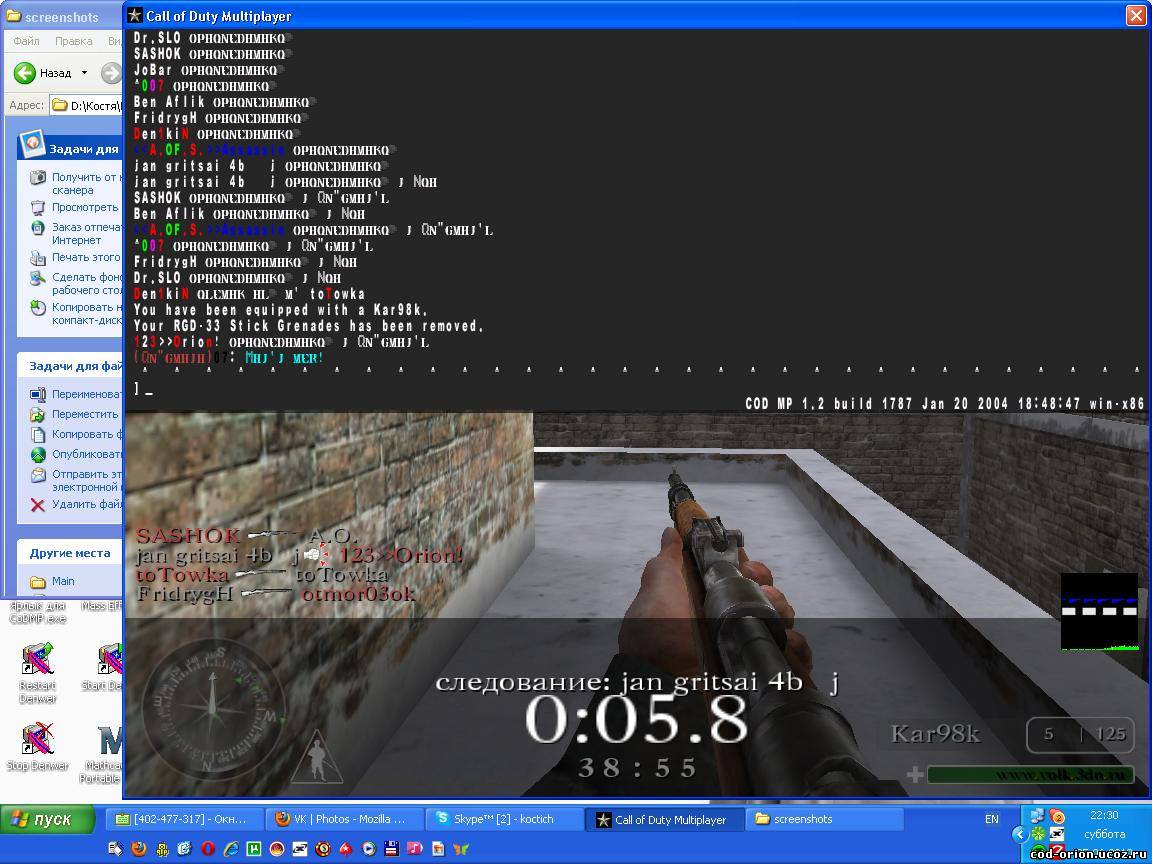Viewport: 1152px width, 864px height.
Task: Expand hidden tray icons with the arrow
Action: click(1020, 834)
